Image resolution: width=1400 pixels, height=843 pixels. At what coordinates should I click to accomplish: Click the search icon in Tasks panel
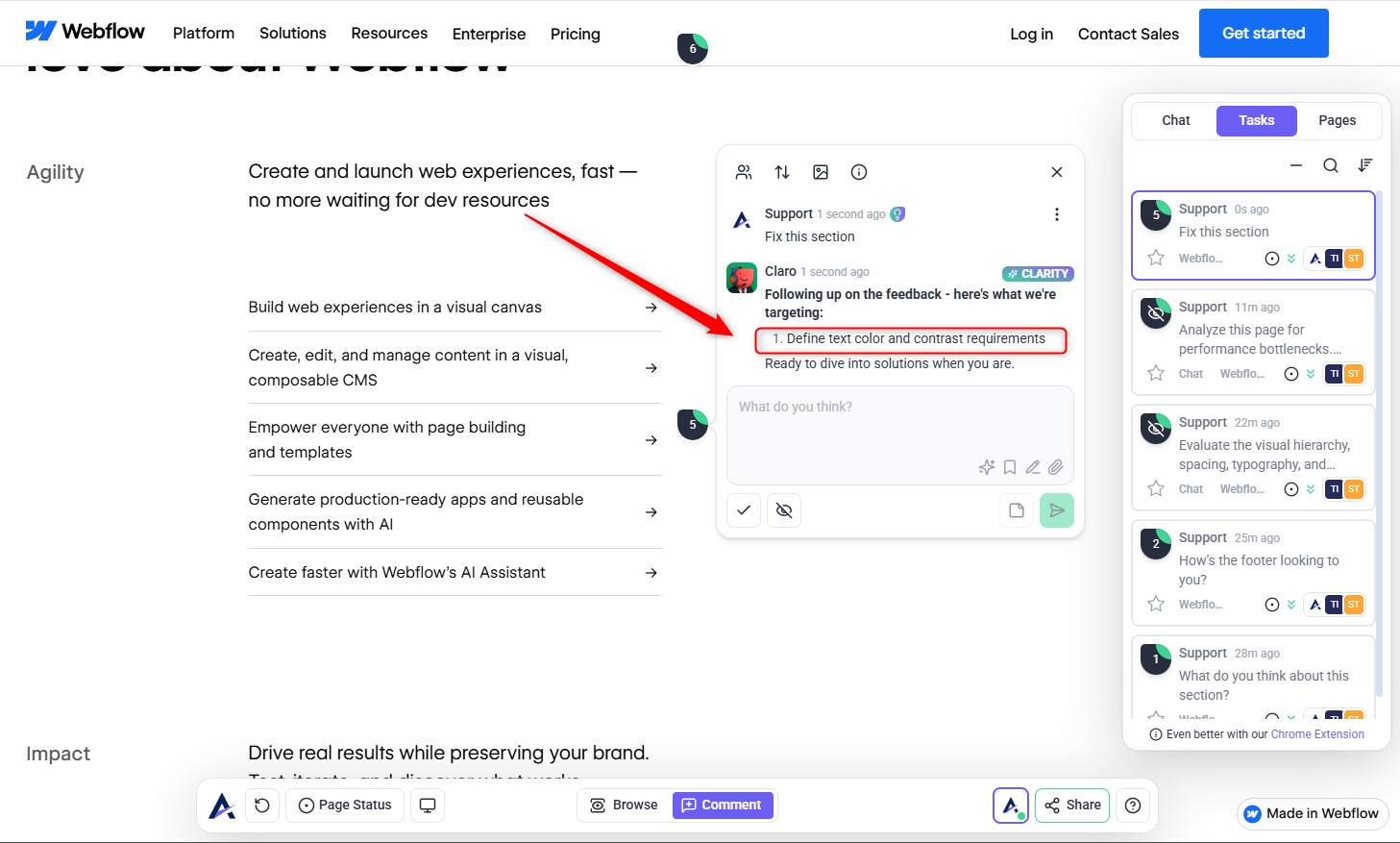pyautogui.click(x=1331, y=165)
